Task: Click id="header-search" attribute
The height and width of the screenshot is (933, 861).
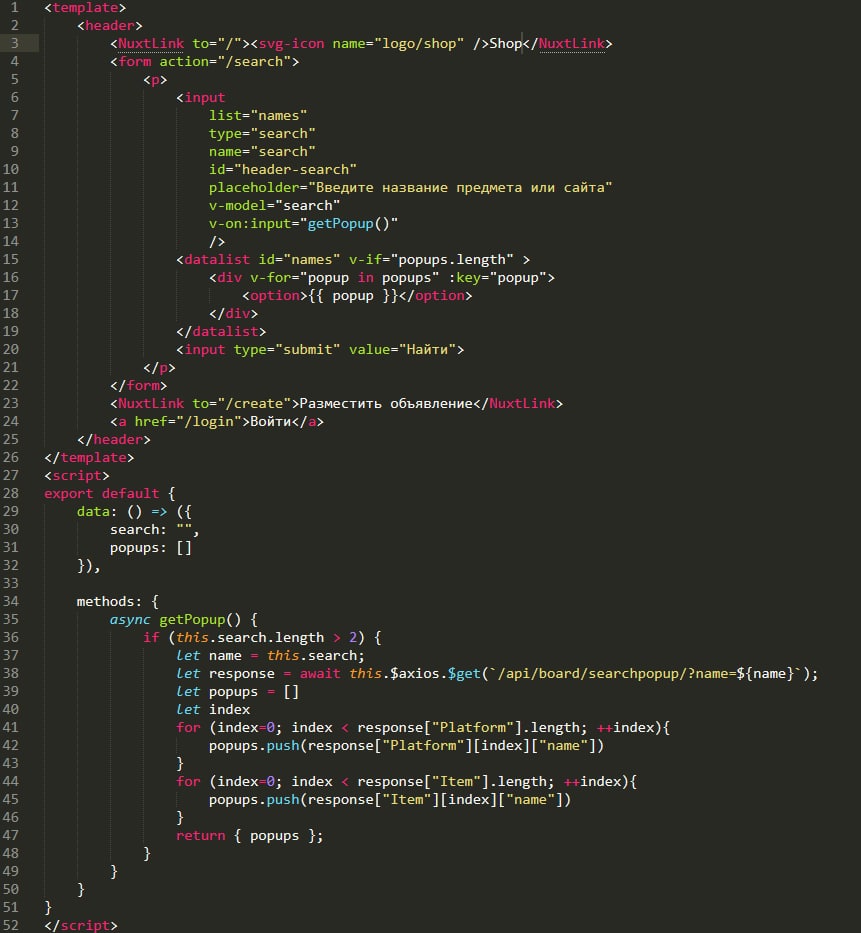Action: 283,170
